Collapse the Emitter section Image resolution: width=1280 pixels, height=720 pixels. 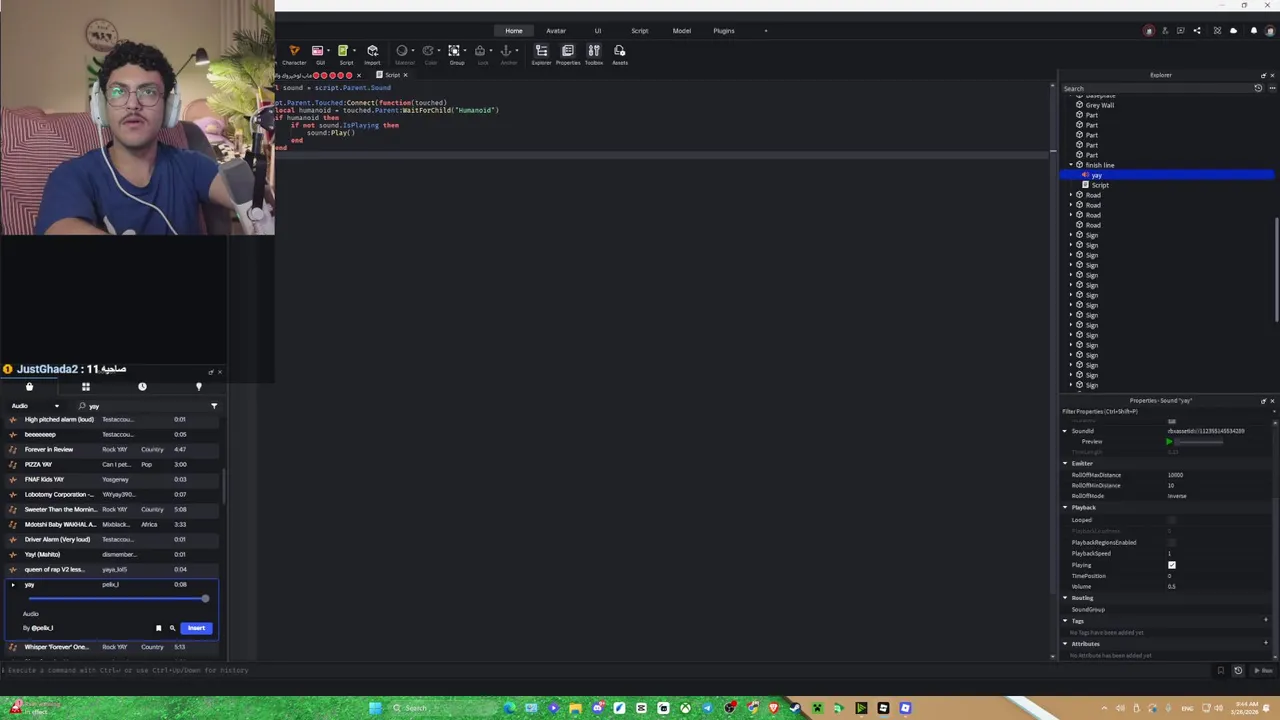tap(1065, 463)
